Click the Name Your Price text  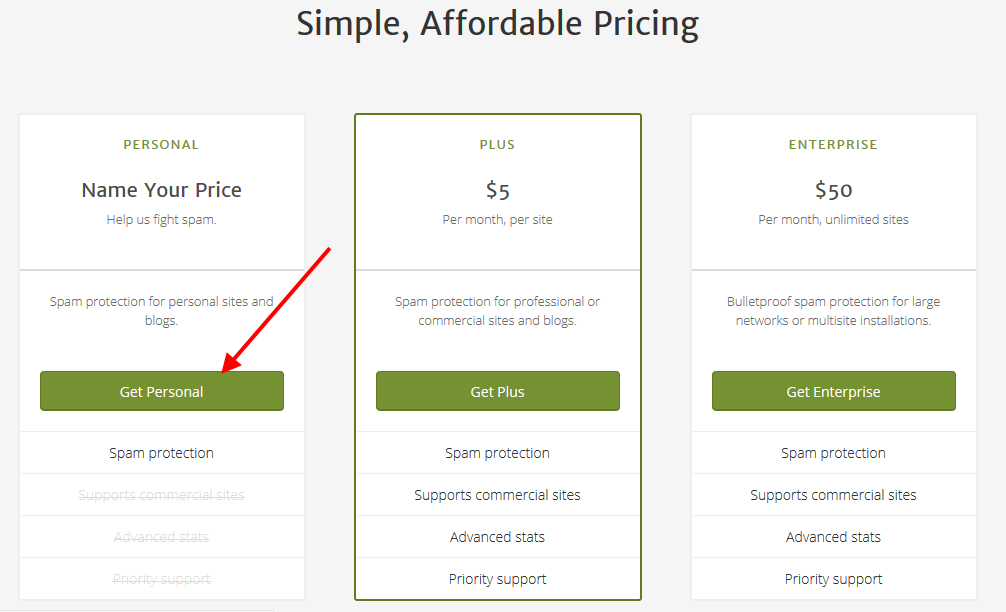(x=162, y=190)
